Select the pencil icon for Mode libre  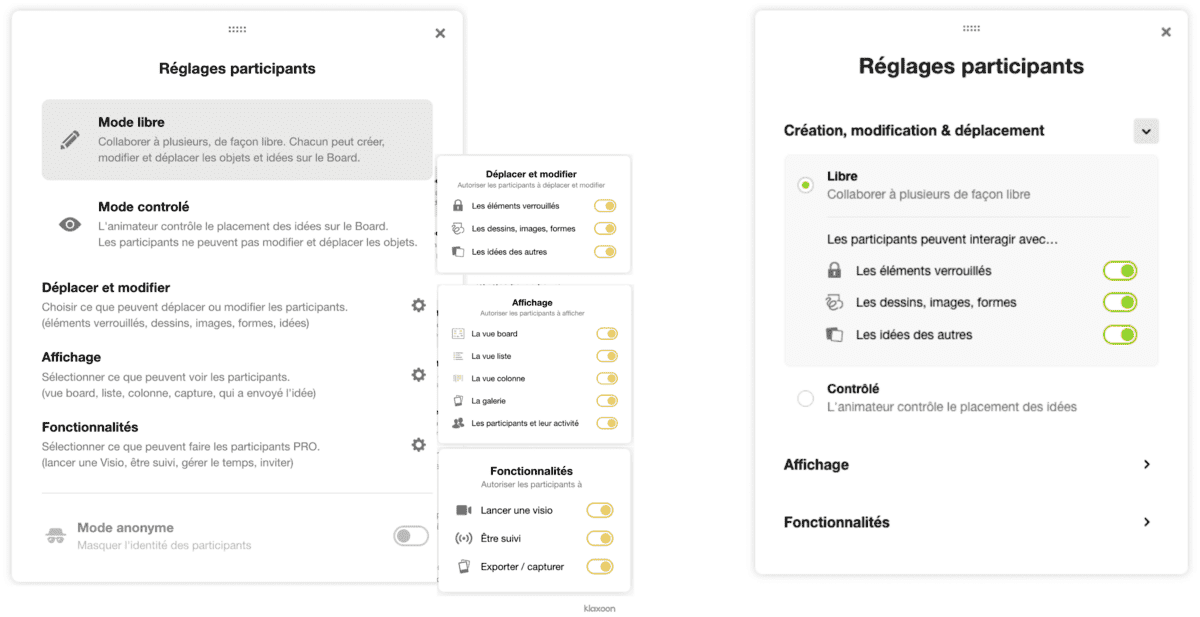point(69,139)
